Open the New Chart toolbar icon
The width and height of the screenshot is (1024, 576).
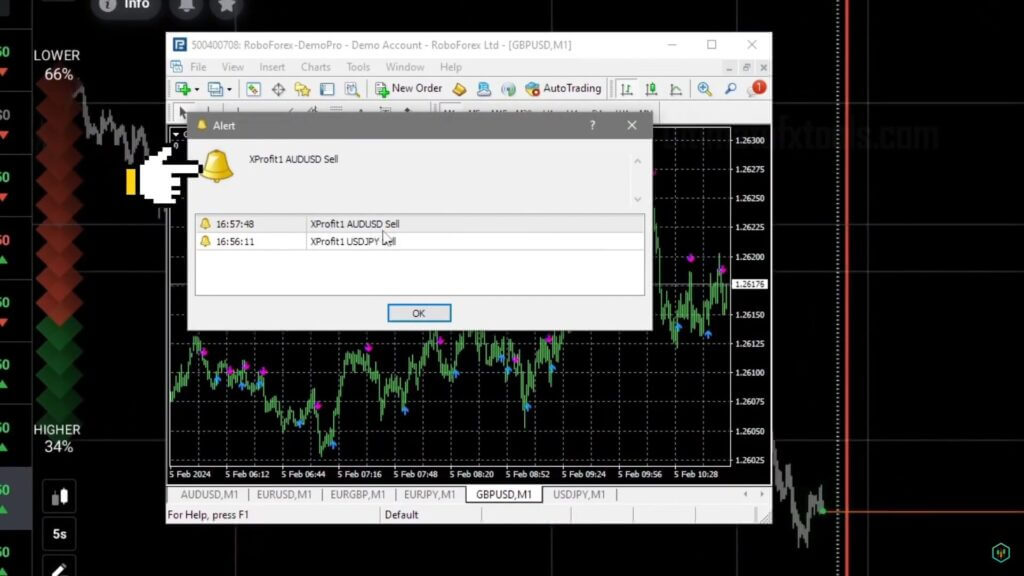182,88
